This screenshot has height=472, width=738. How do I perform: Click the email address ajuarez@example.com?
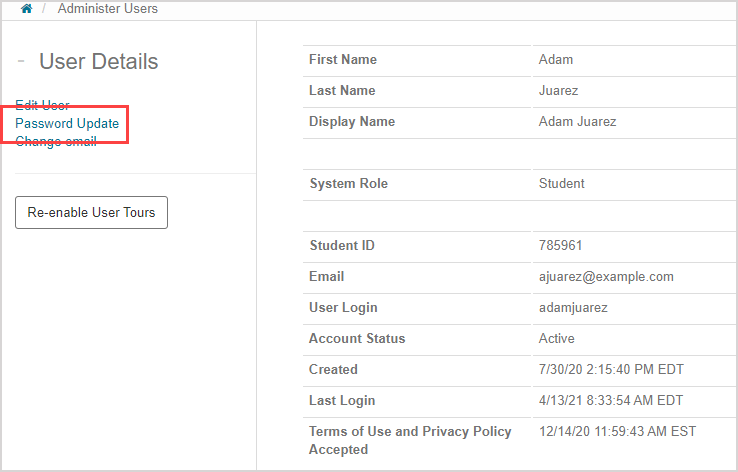606,277
